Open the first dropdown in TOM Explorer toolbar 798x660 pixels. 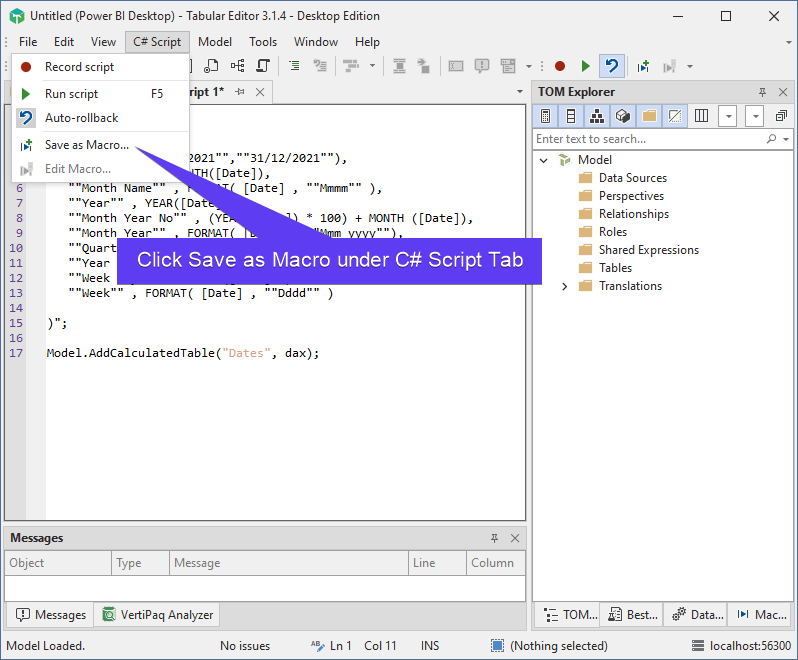(728, 116)
